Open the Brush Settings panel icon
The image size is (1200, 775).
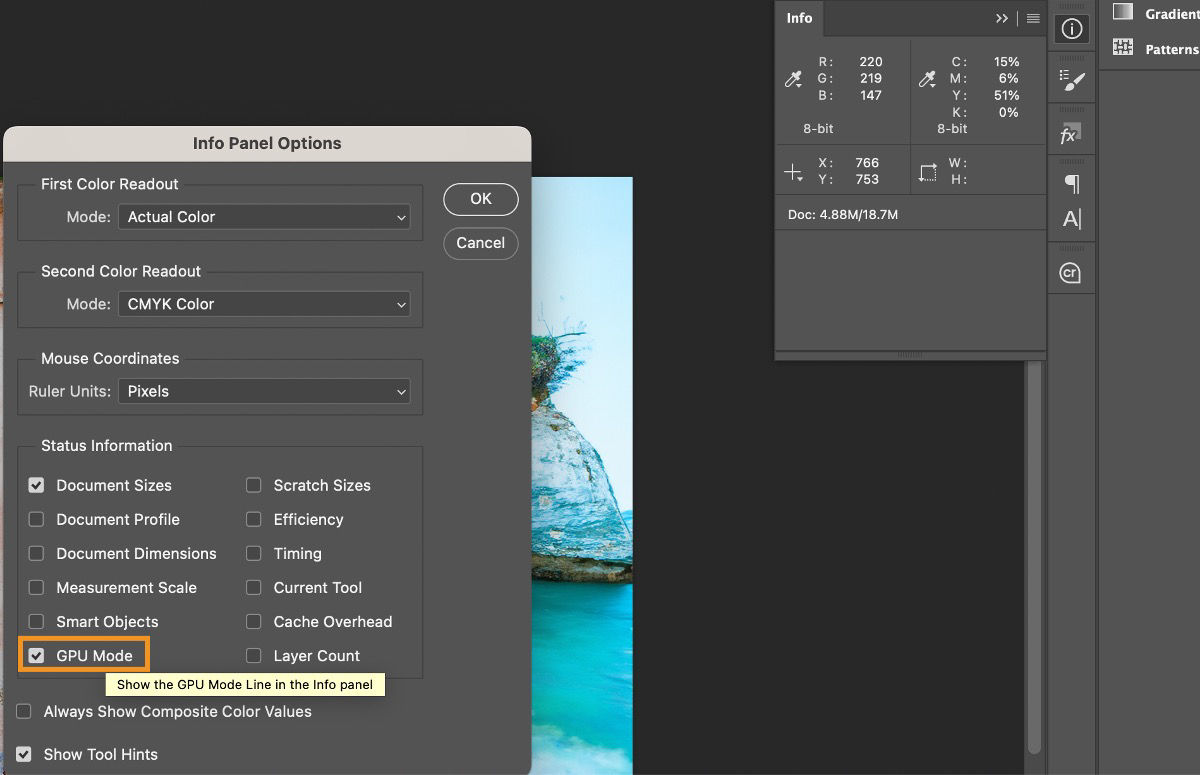click(1071, 80)
